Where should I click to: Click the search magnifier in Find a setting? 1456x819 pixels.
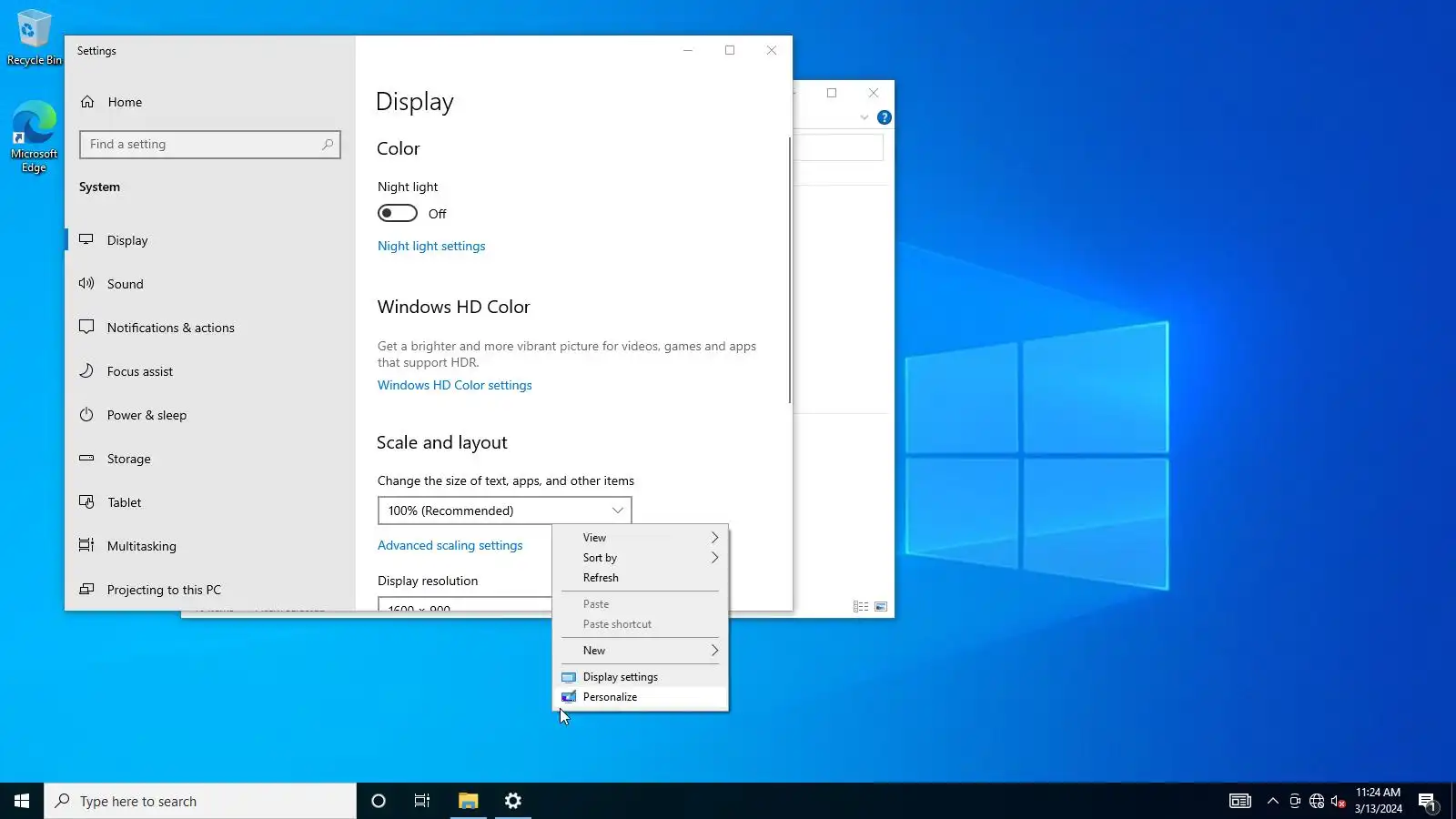(x=328, y=144)
